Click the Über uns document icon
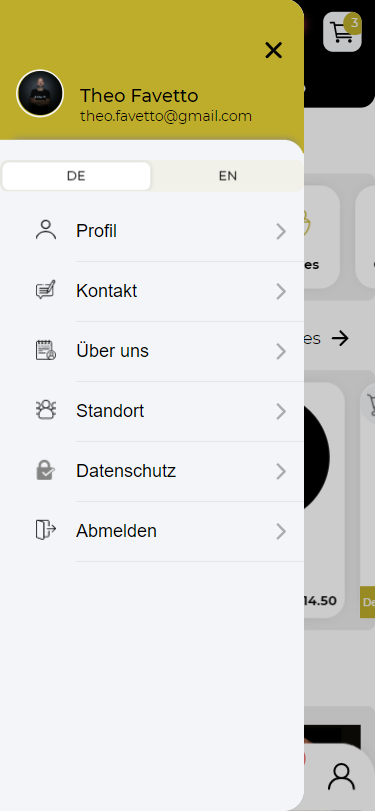 [46, 350]
